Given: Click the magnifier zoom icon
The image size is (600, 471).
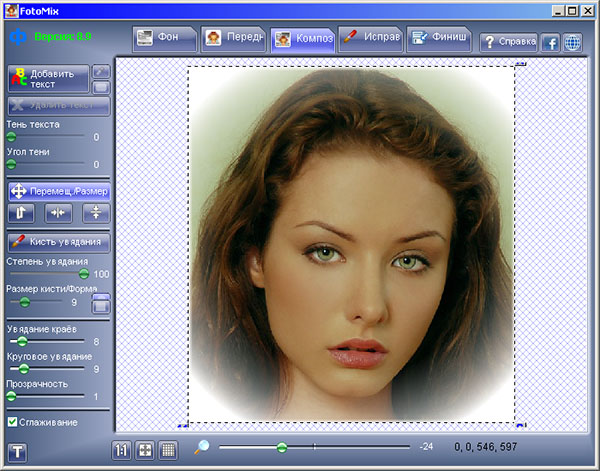Looking at the screenshot, I should click(202, 448).
